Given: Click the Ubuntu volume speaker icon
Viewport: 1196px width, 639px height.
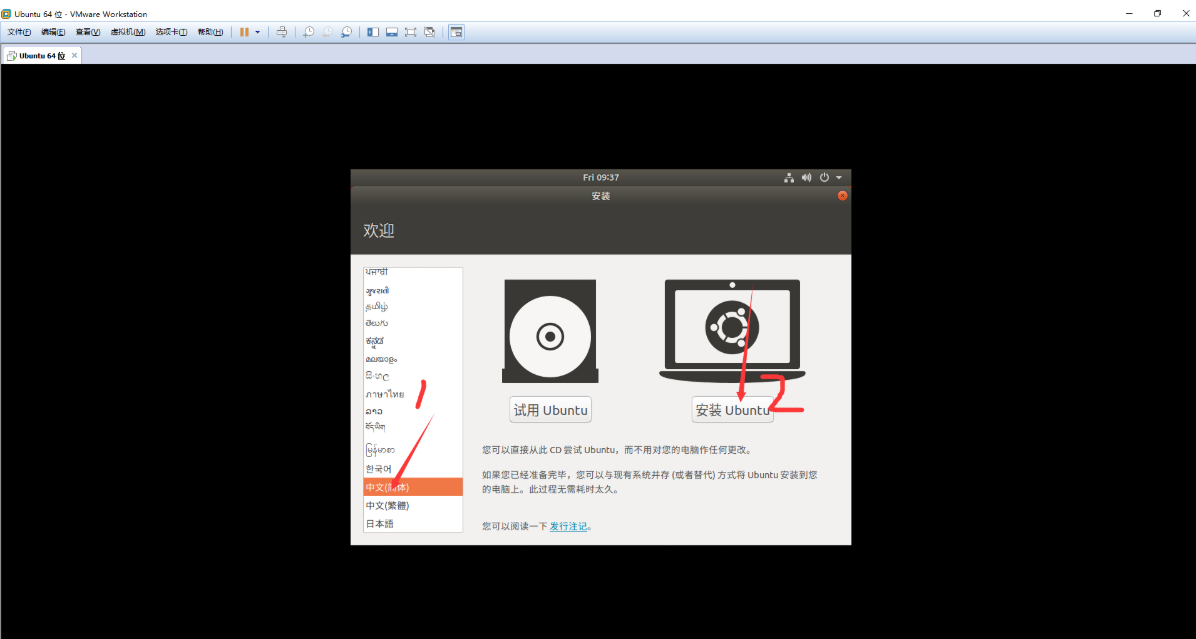Looking at the screenshot, I should pyautogui.click(x=806, y=178).
